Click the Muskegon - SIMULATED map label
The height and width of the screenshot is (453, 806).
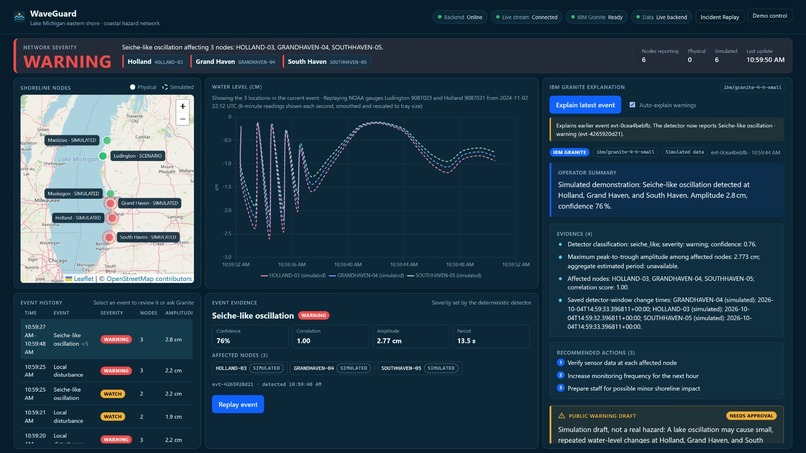pos(74,193)
